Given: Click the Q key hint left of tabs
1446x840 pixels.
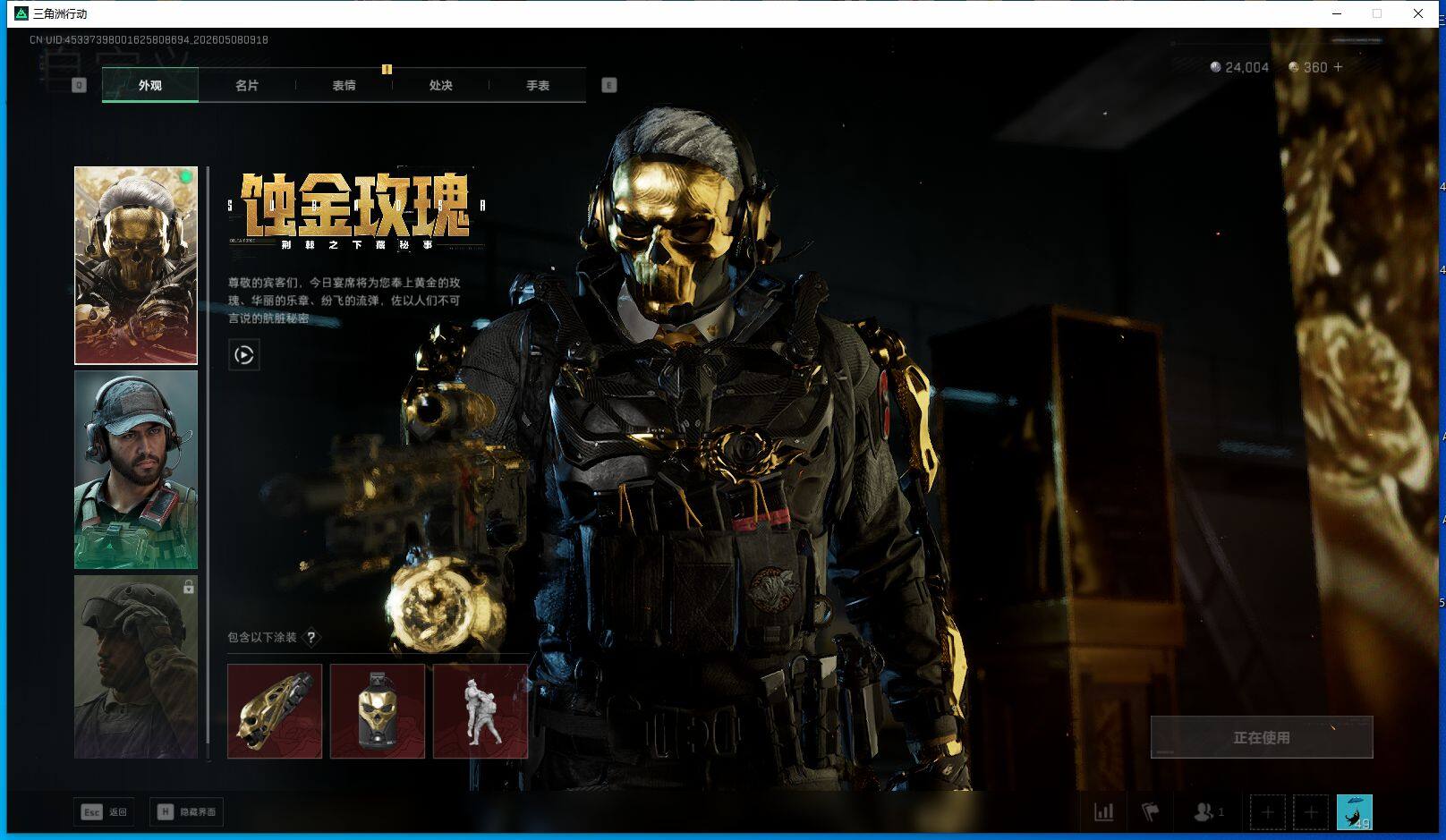Looking at the screenshot, I should click(x=79, y=85).
